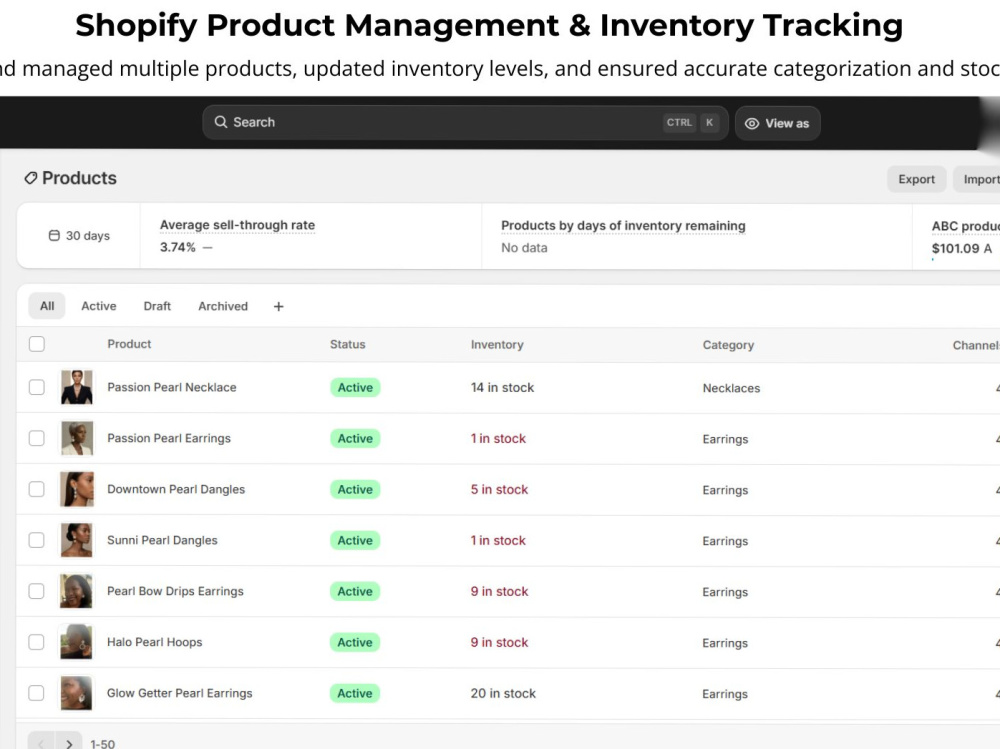Check the Sunni Pearl Dangles checkbox
The height and width of the screenshot is (749, 1000).
[x=37, y=540]
